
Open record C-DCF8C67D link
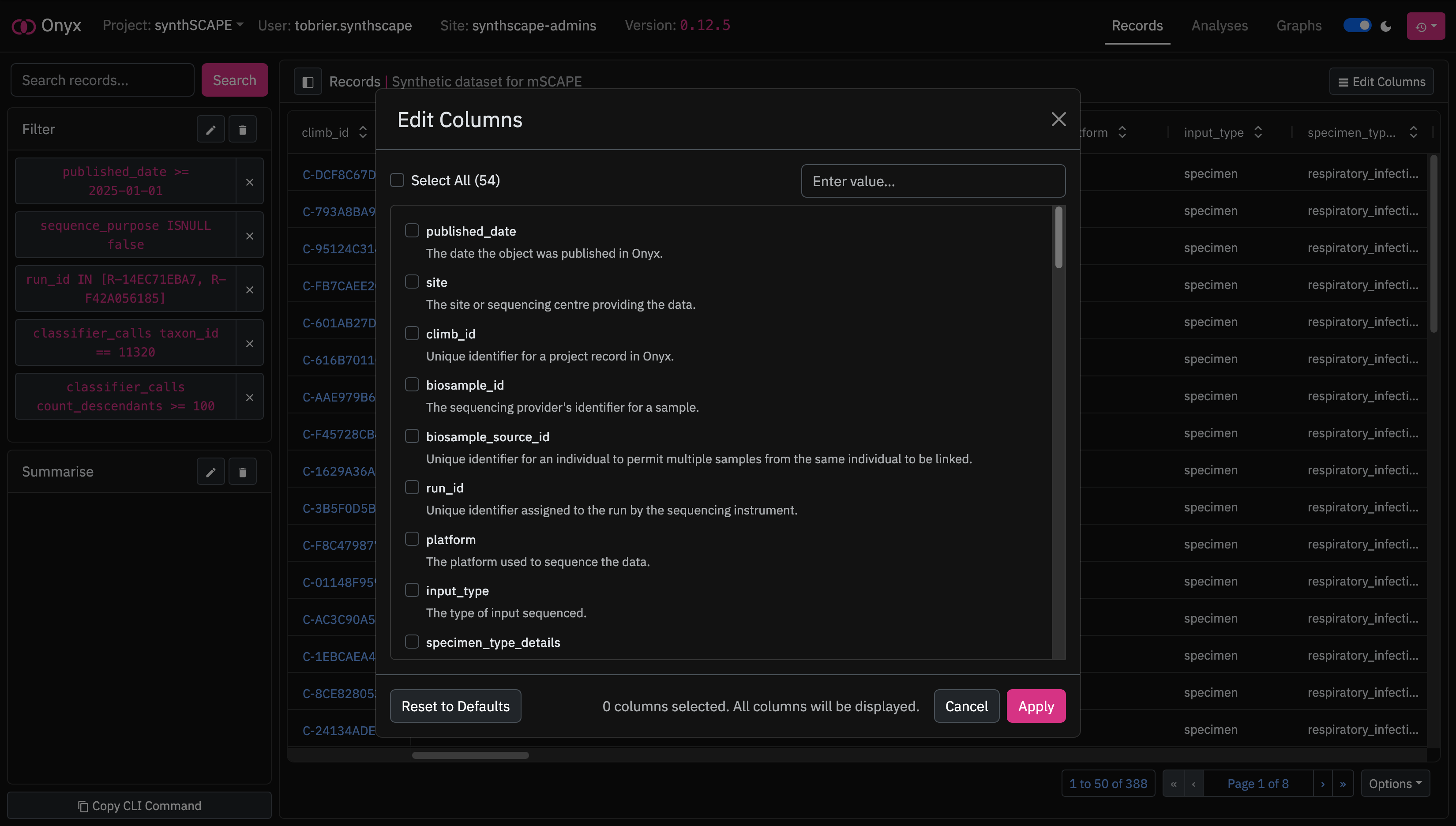point(338,174)
